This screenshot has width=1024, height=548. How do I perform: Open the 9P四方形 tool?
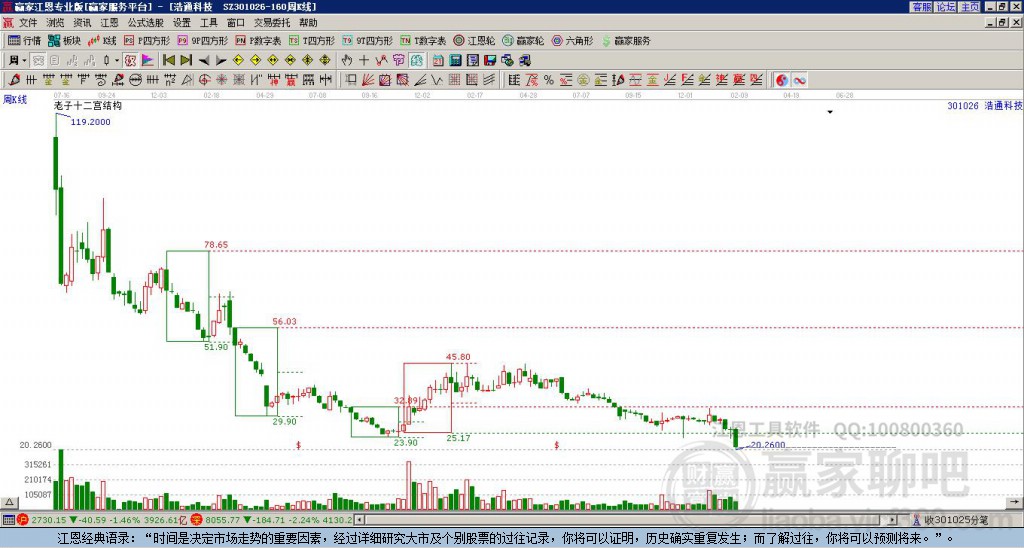202,40
